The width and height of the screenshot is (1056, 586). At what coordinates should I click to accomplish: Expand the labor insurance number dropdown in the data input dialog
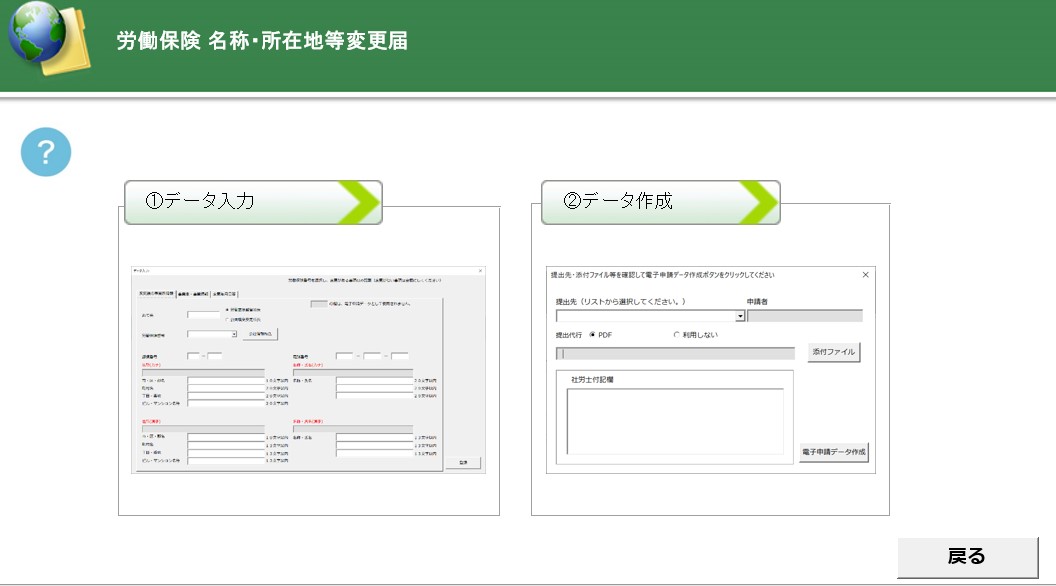(234, 334)
